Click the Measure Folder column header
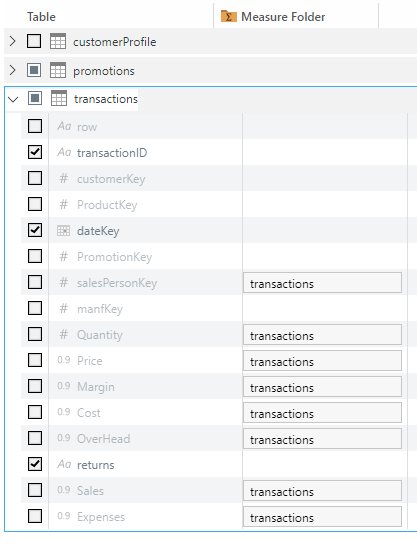Image resolution: width=417 pixels, height=544 pixels. [x=283, y=17]
